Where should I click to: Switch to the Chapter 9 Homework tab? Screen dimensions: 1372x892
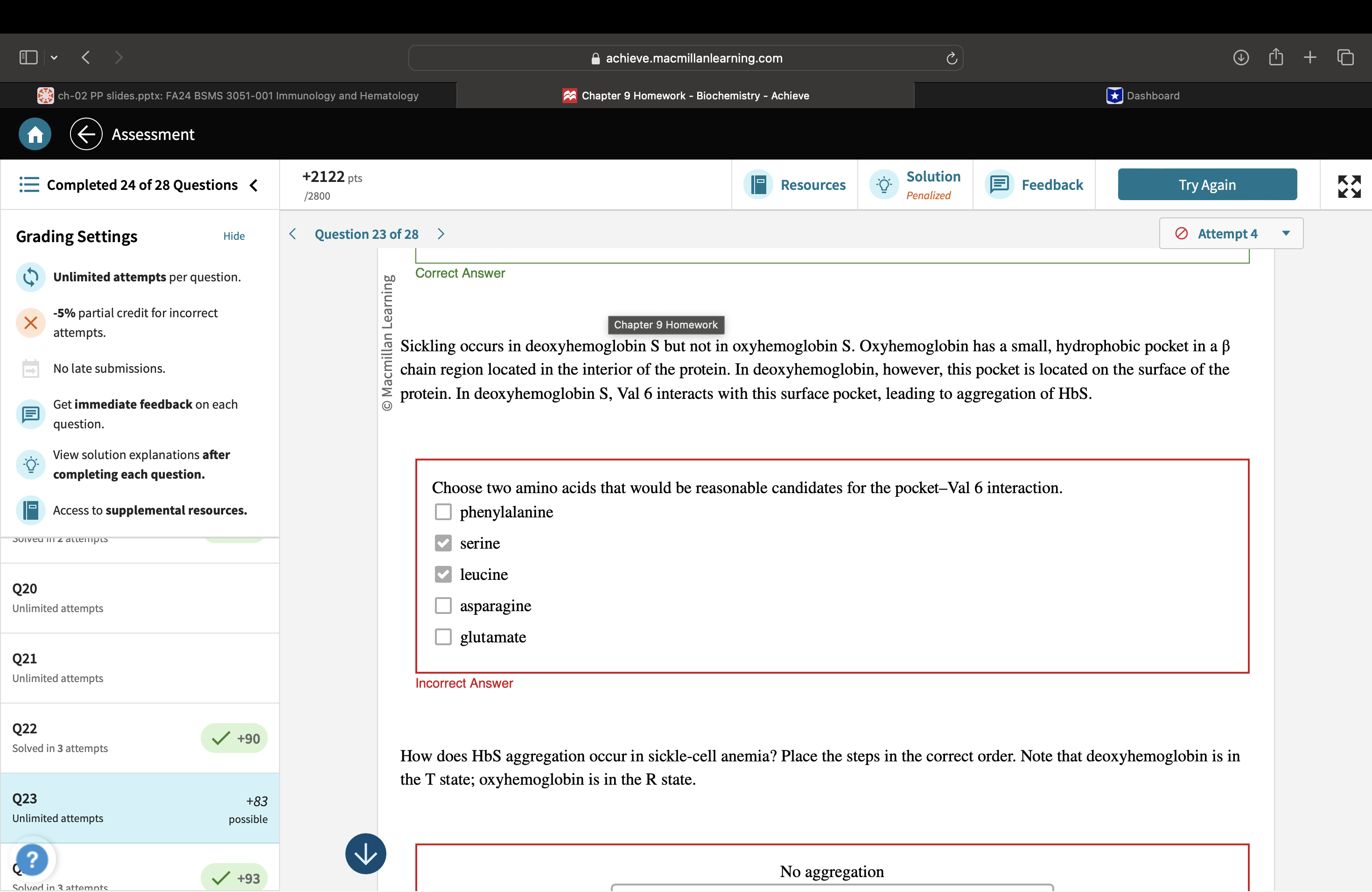[686, 95]
